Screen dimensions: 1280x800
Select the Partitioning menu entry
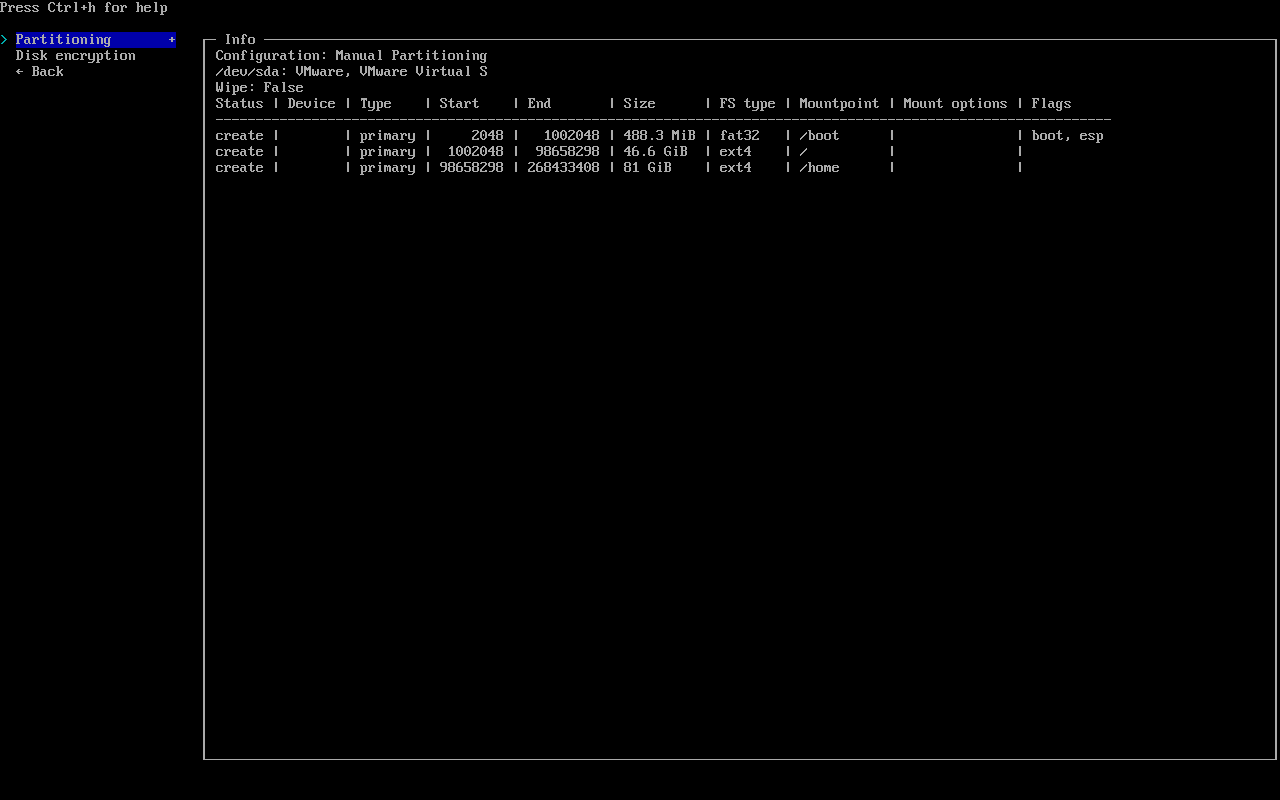pyautogui.click(x=63, y=40)
